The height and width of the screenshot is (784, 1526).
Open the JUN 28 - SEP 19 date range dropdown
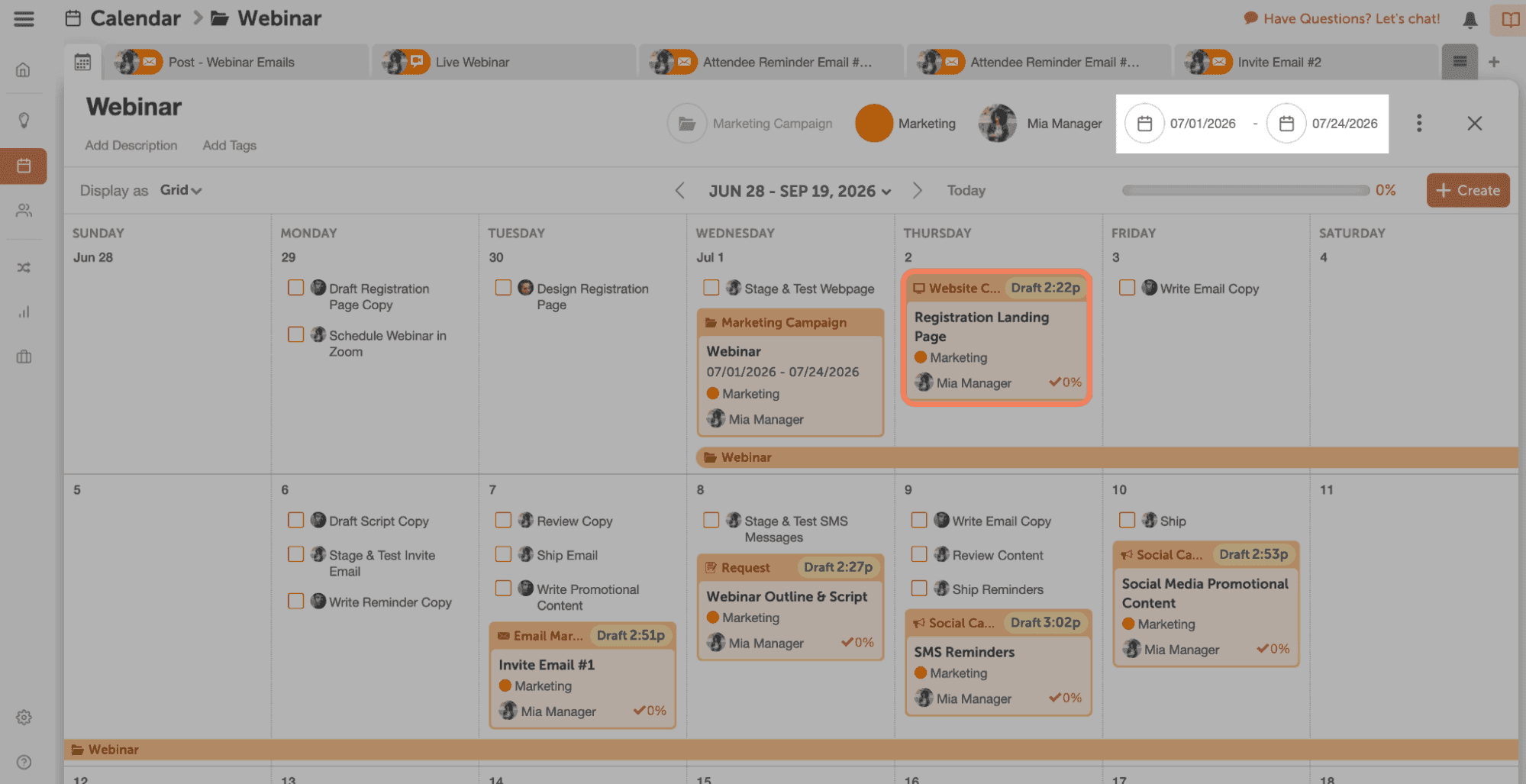point(799,191)
